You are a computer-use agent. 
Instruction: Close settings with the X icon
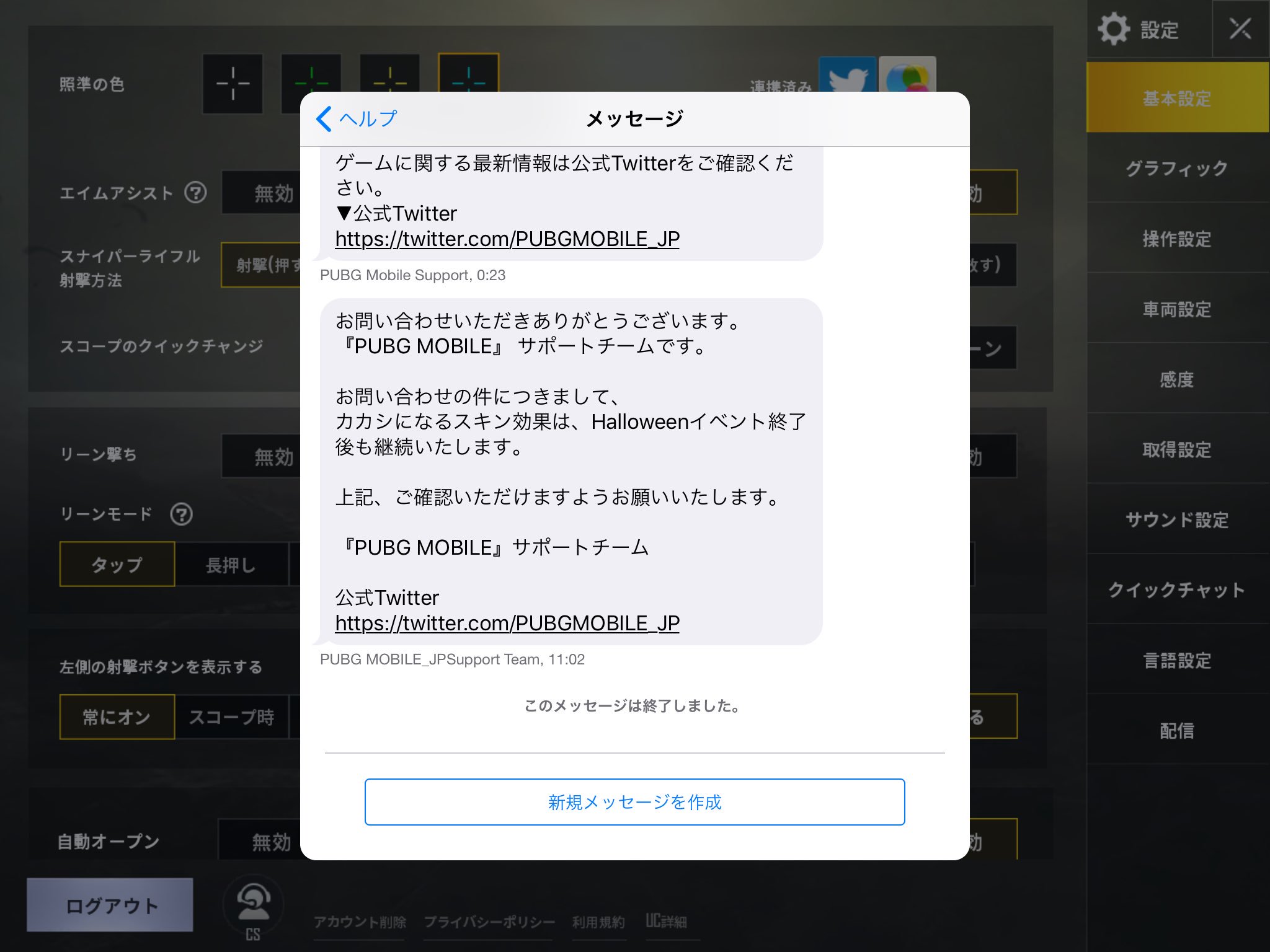[1240, 29]
